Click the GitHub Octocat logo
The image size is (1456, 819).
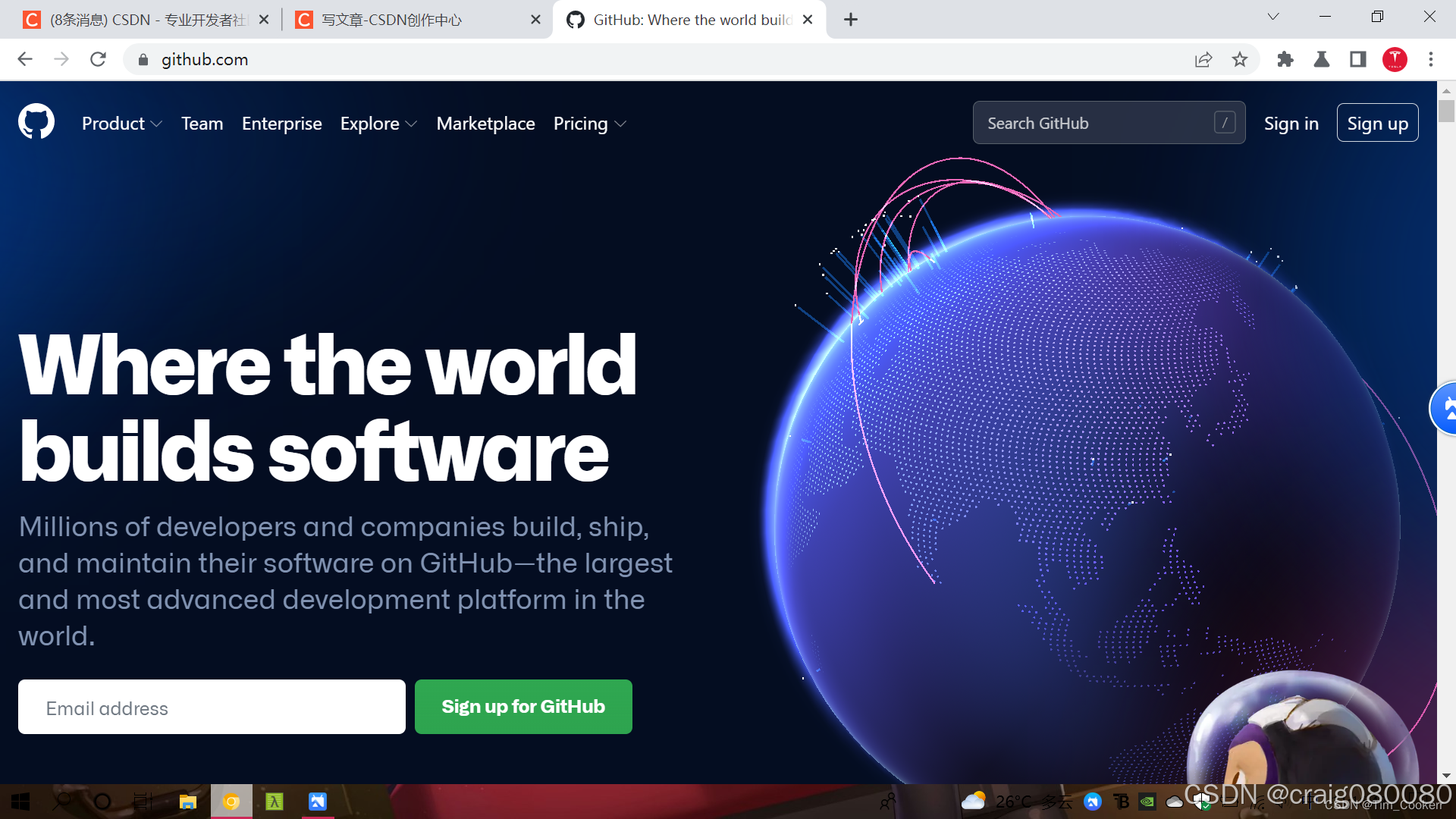(36, 122)
